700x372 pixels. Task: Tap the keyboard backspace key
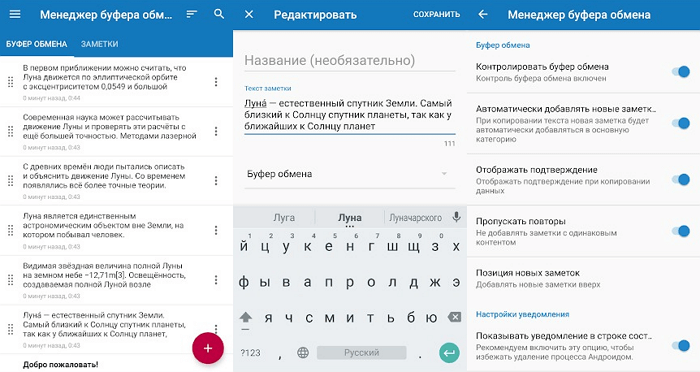click(x=454, y=318)
